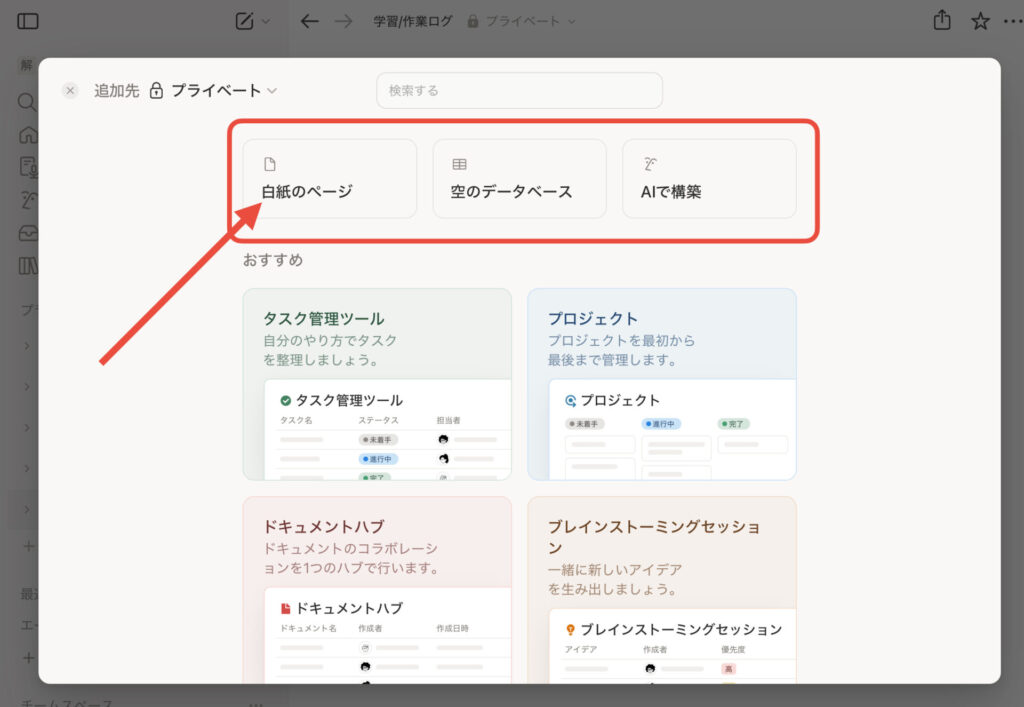1024x707 pixels.
Task: Open the プライベート dropdown in top bar
Action: click(522, 22)
